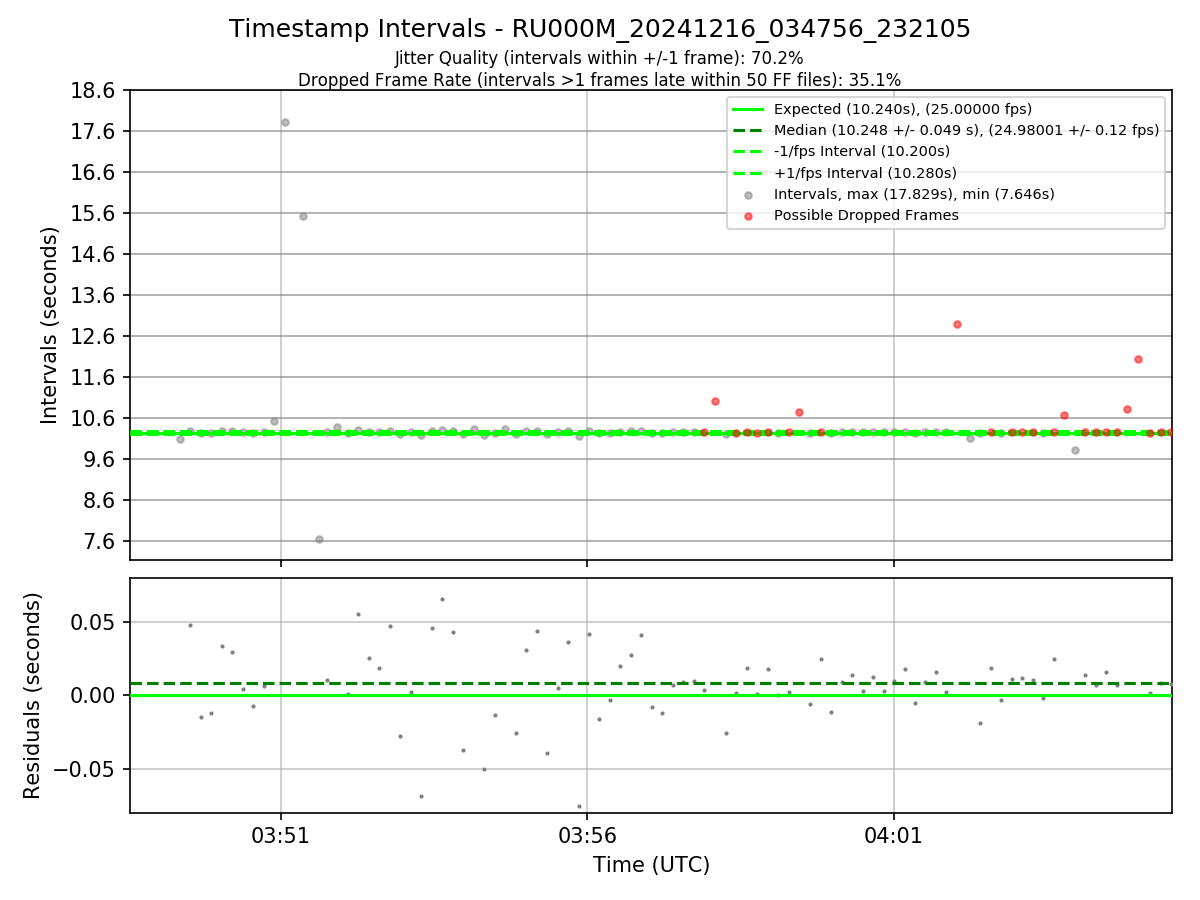Click the 'Time (UTC)' x-axis label
Viewport: 1200px width, 900px height.
pyautogui.click(x=651, y=865)
